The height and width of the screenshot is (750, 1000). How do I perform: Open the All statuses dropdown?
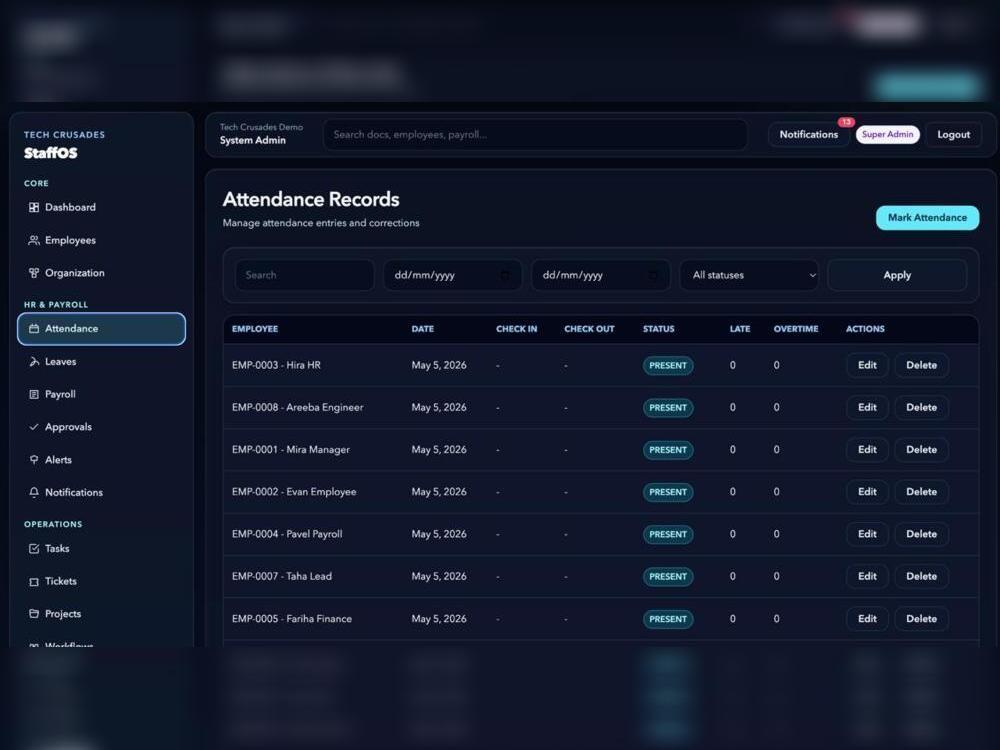[x=749, y=276]
